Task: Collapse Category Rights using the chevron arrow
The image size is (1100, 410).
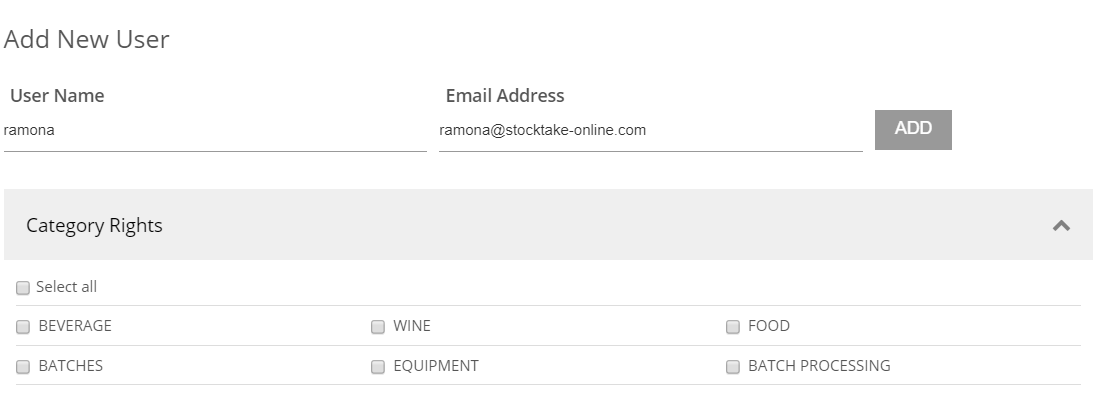Action: 1061,226
